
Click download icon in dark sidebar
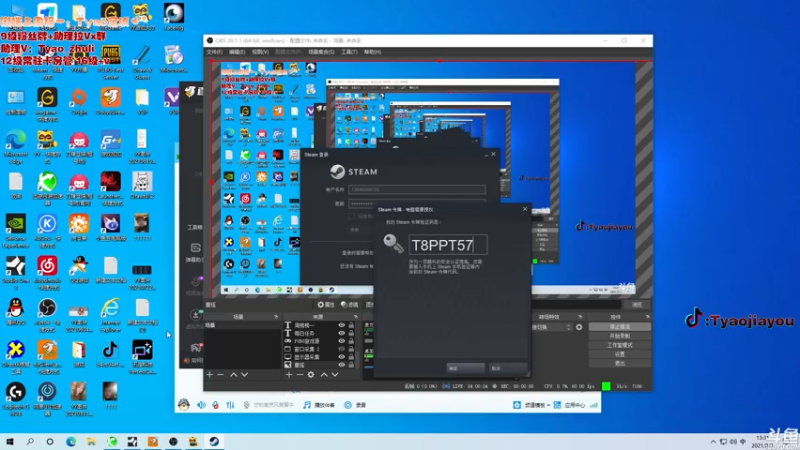195,314
